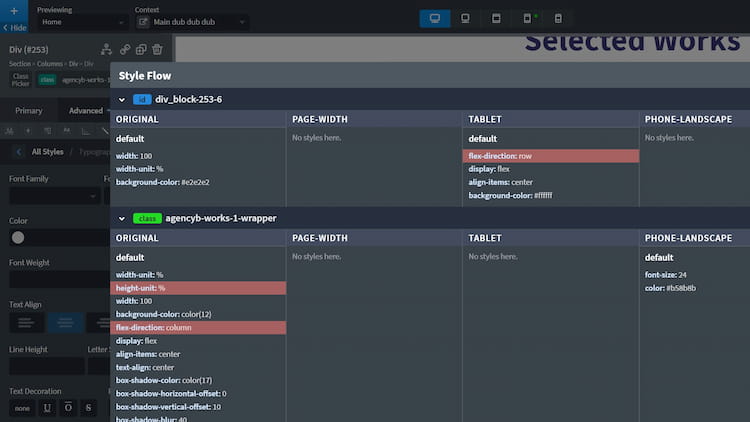The image size is (750, 422).
Task: Click display: flex in Tablet column
Action: [489, 169]
